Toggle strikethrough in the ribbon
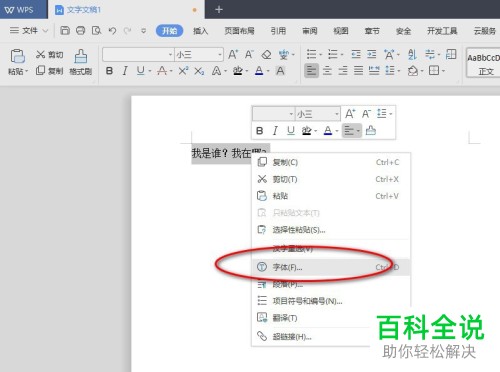 click(162, 71)
